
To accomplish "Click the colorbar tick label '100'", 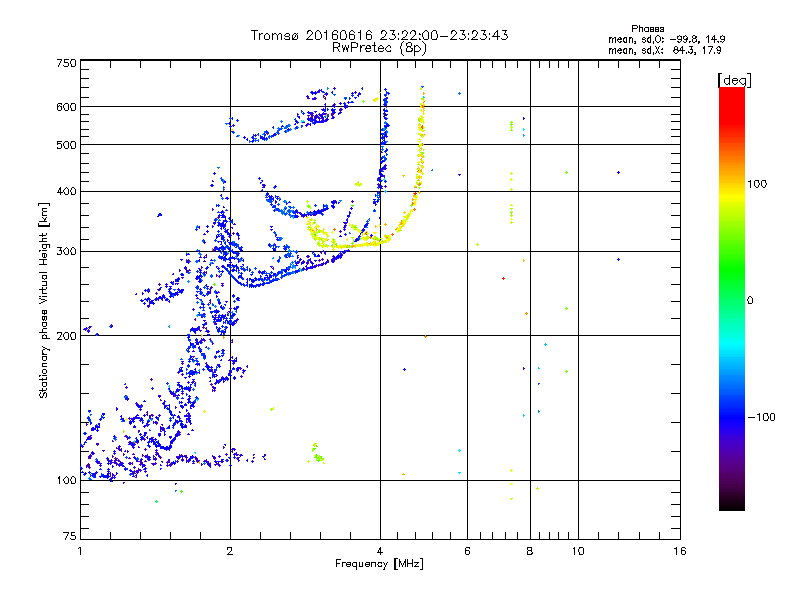I will [x=757, y=184].
